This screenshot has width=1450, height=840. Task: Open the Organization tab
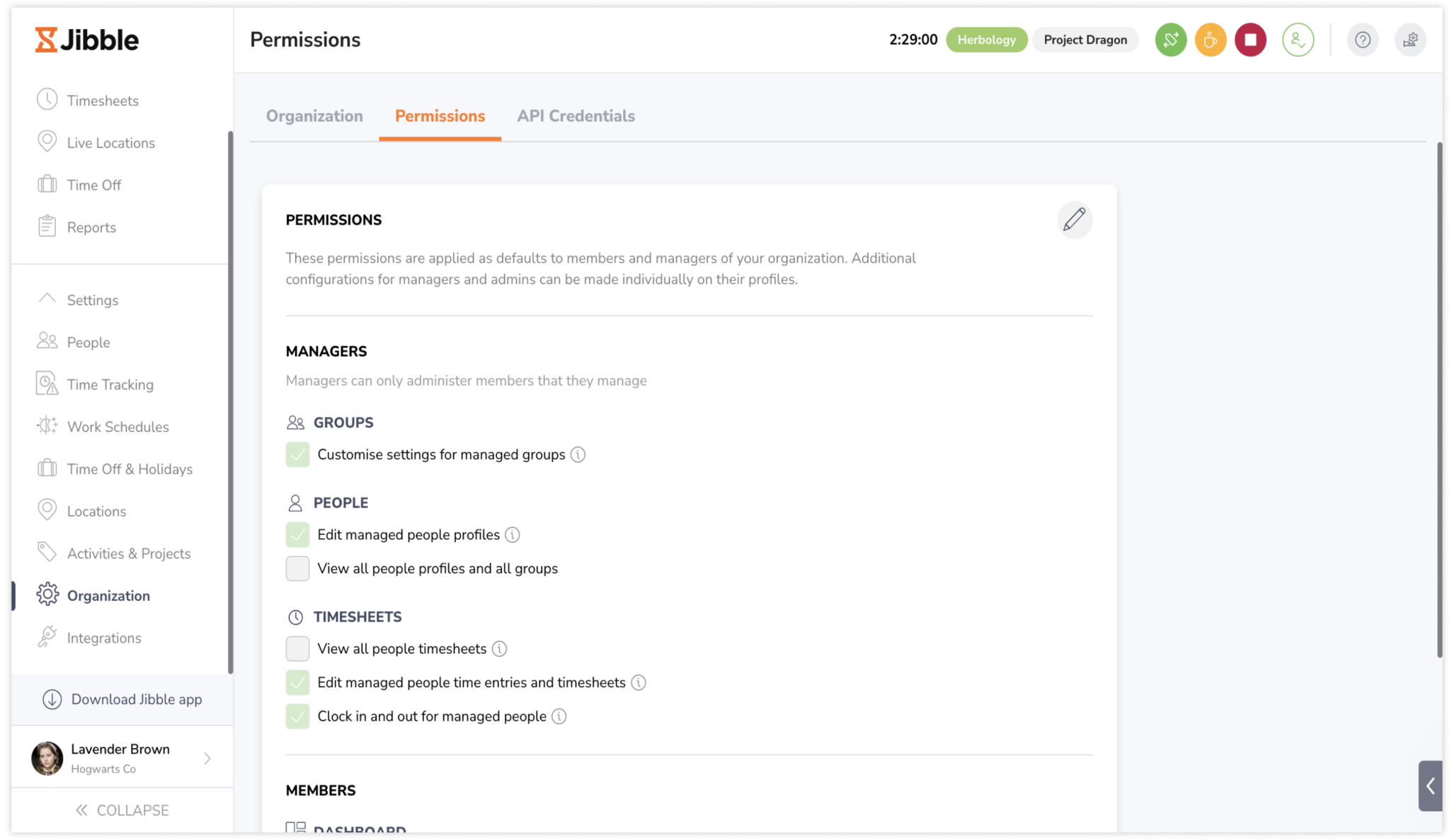[314, 115]
